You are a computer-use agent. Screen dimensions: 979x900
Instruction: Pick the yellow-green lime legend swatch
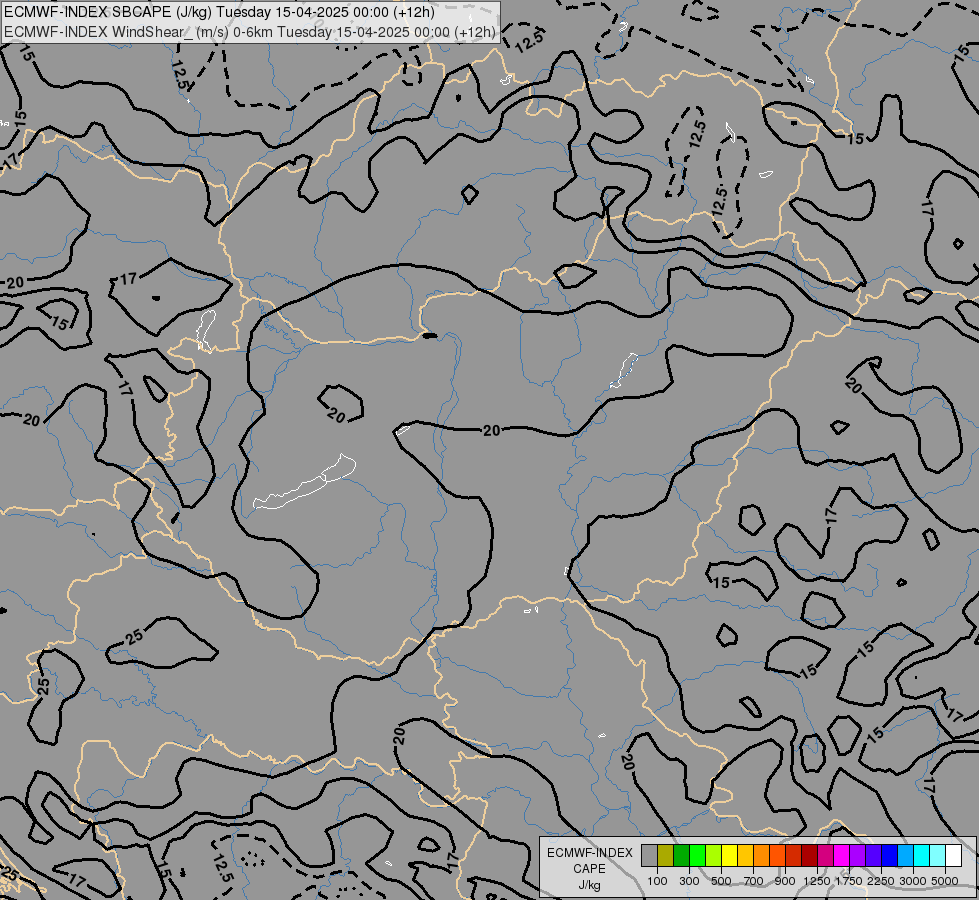[713, 855]
